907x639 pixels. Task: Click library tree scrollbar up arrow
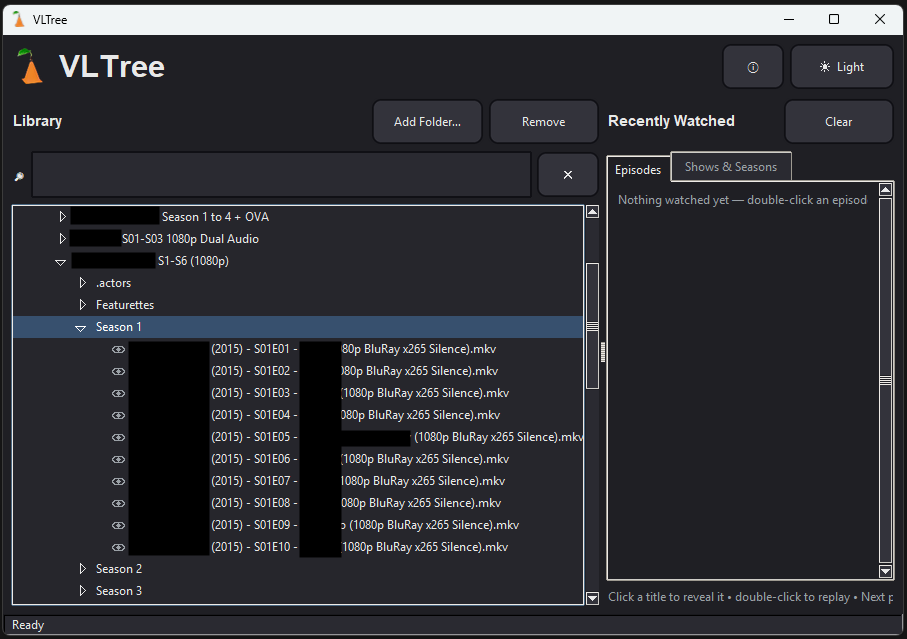pos(592,212)
